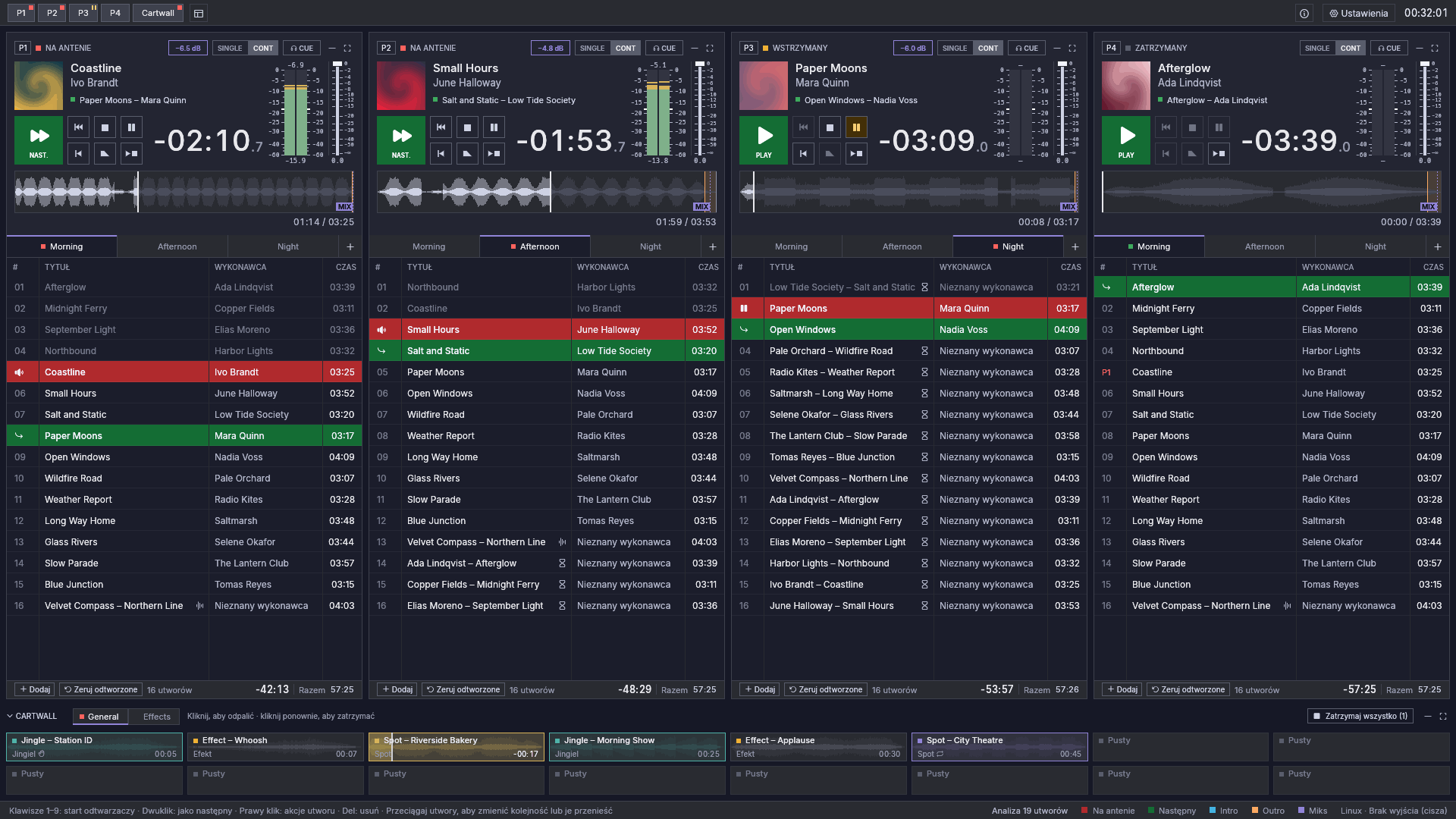Set player P4 to SINGLE mode
The height and width of the screenshot is (819, 1456).
click(x=1317, y=48)
